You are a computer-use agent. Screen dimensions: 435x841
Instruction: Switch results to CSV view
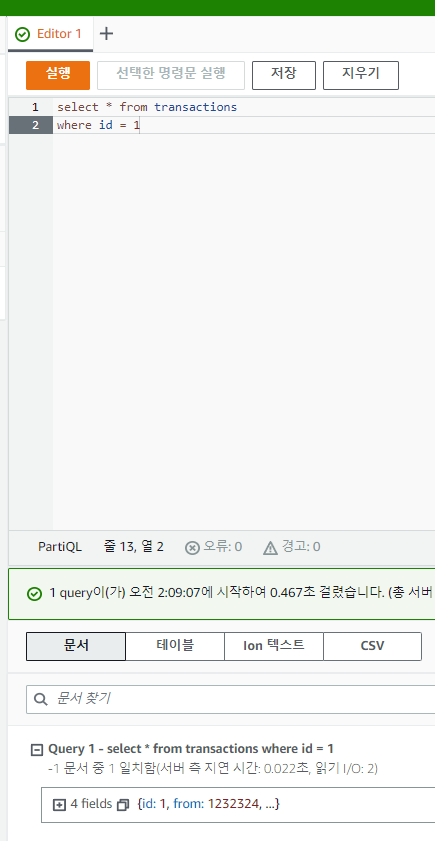click(x=373, y=646)
